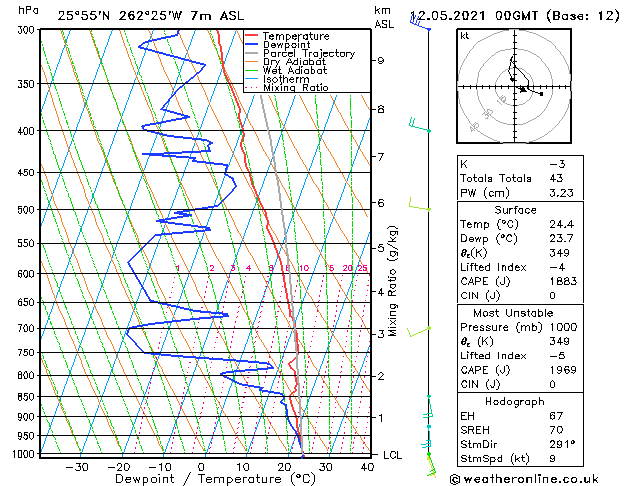Screen dimensions: 629x486
Task: Click the wind barb at 300 hPa
Action: tap(420, 22)
